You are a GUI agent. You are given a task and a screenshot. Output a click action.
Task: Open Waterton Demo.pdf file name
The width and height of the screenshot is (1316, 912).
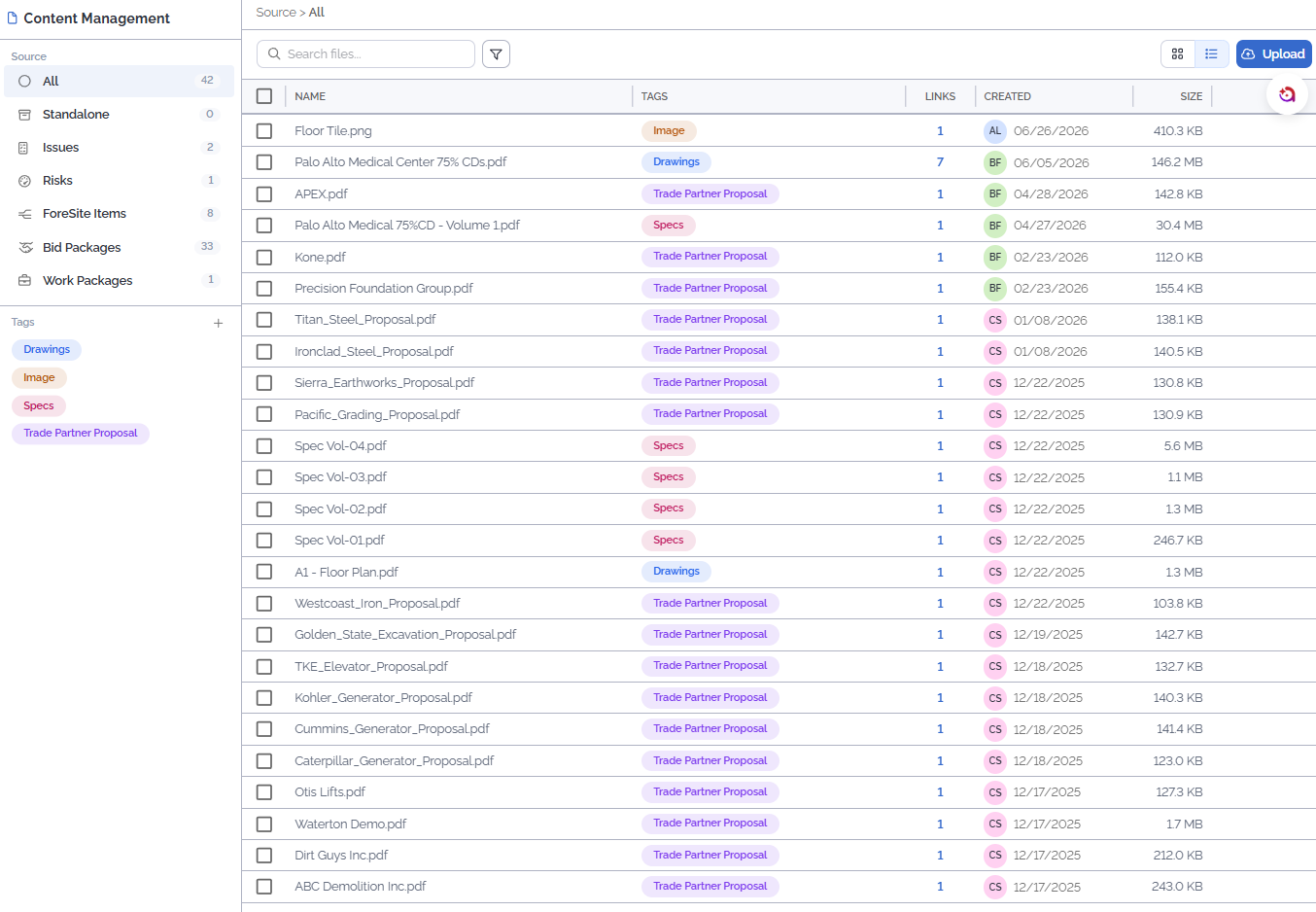pyautogui.click(x=350, y=824)
